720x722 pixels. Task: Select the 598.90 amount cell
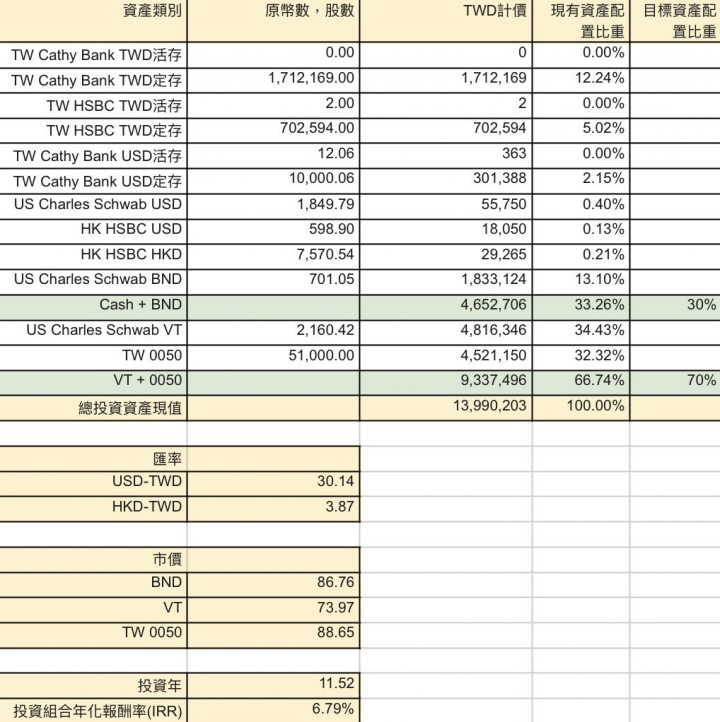point(273,231)
